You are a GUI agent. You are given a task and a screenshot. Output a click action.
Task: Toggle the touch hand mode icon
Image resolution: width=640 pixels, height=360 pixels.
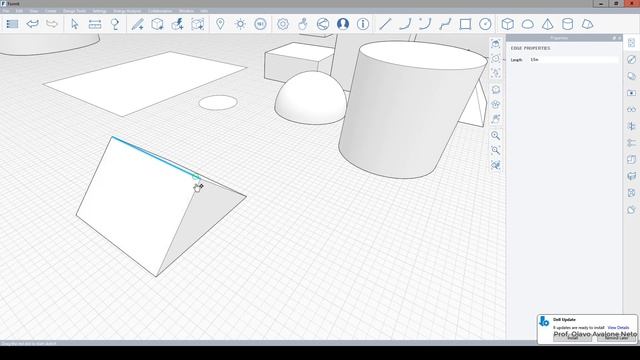(x=302, y=24)
